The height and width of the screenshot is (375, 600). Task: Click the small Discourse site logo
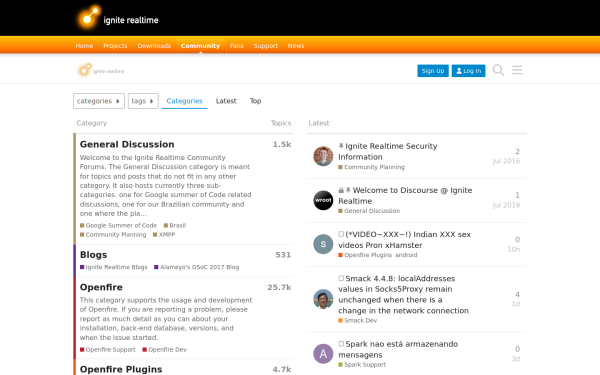click(101, 70)
